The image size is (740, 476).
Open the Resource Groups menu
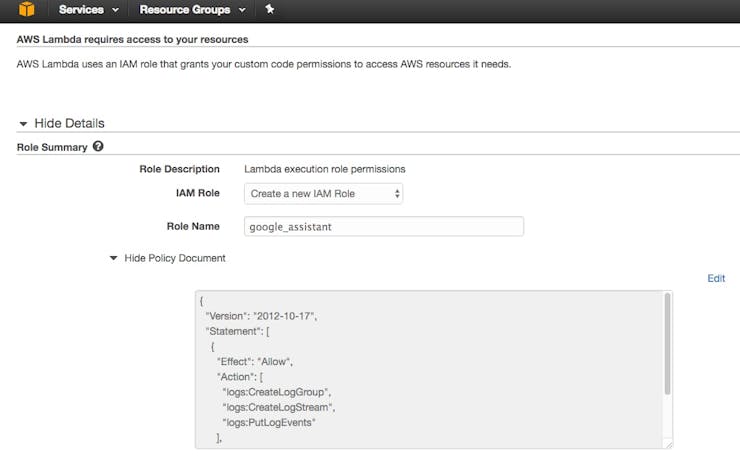coord(193,9)
